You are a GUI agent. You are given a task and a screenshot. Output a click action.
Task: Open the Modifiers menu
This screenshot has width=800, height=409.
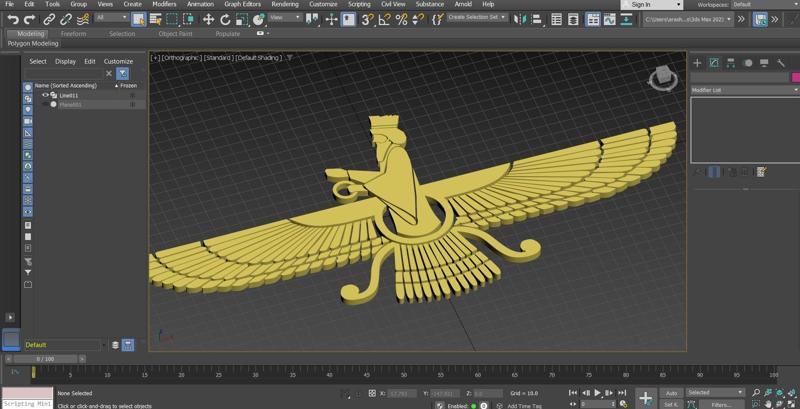click(164, 4)
